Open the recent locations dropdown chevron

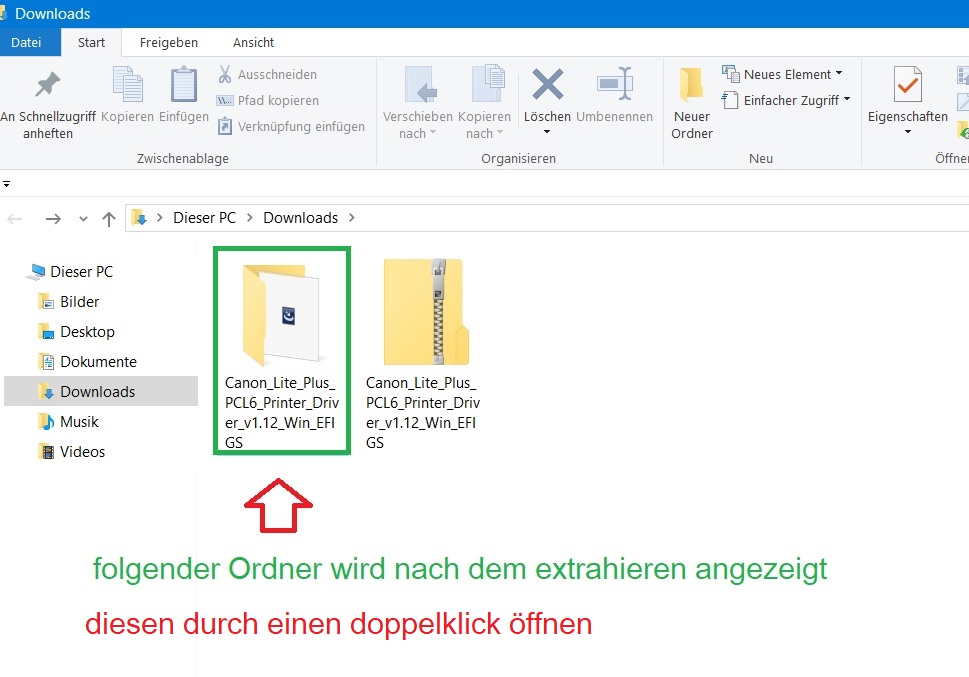tap(83, 219)
